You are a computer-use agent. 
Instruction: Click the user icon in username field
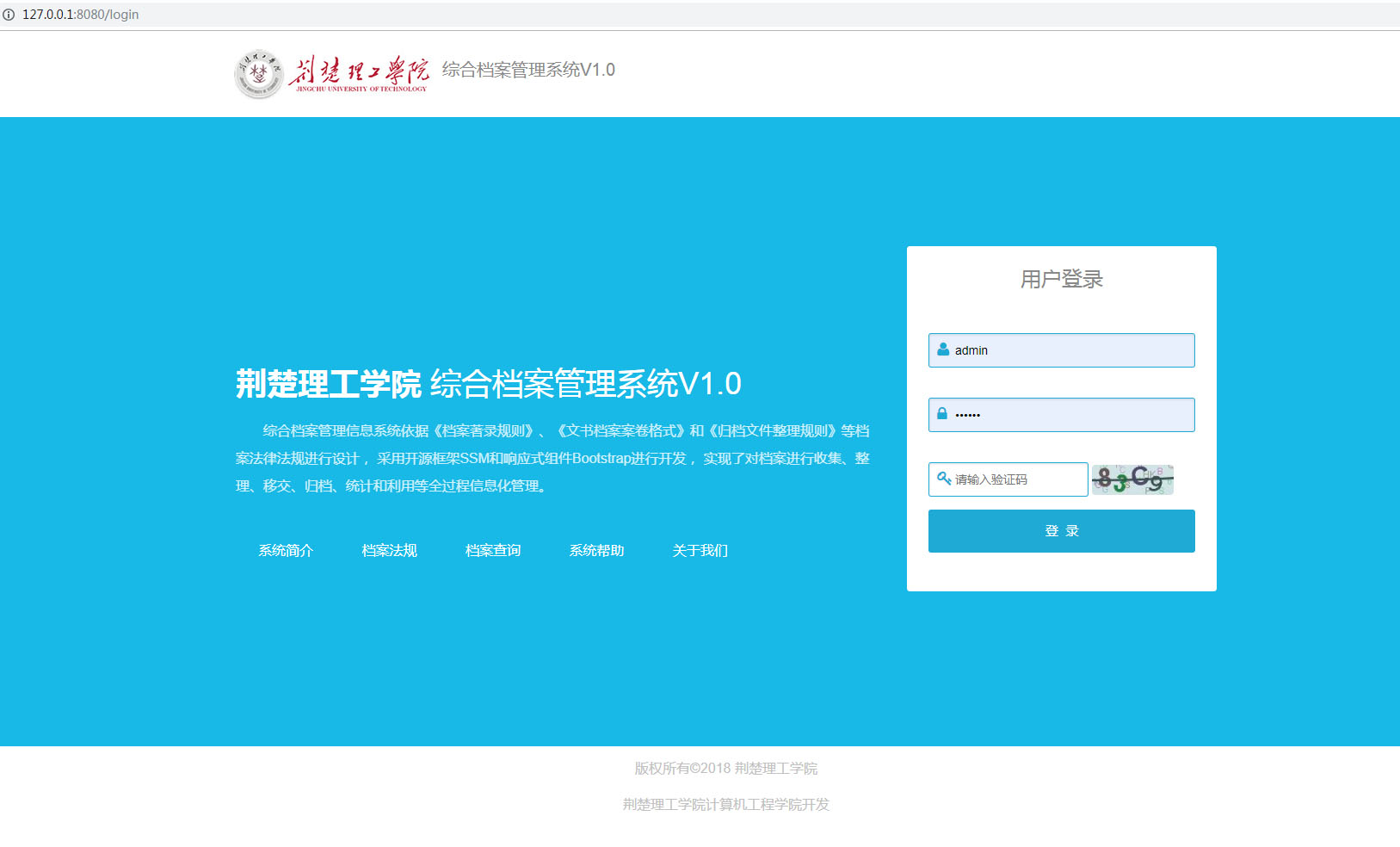pyautogui.click(x=943, y=349)
